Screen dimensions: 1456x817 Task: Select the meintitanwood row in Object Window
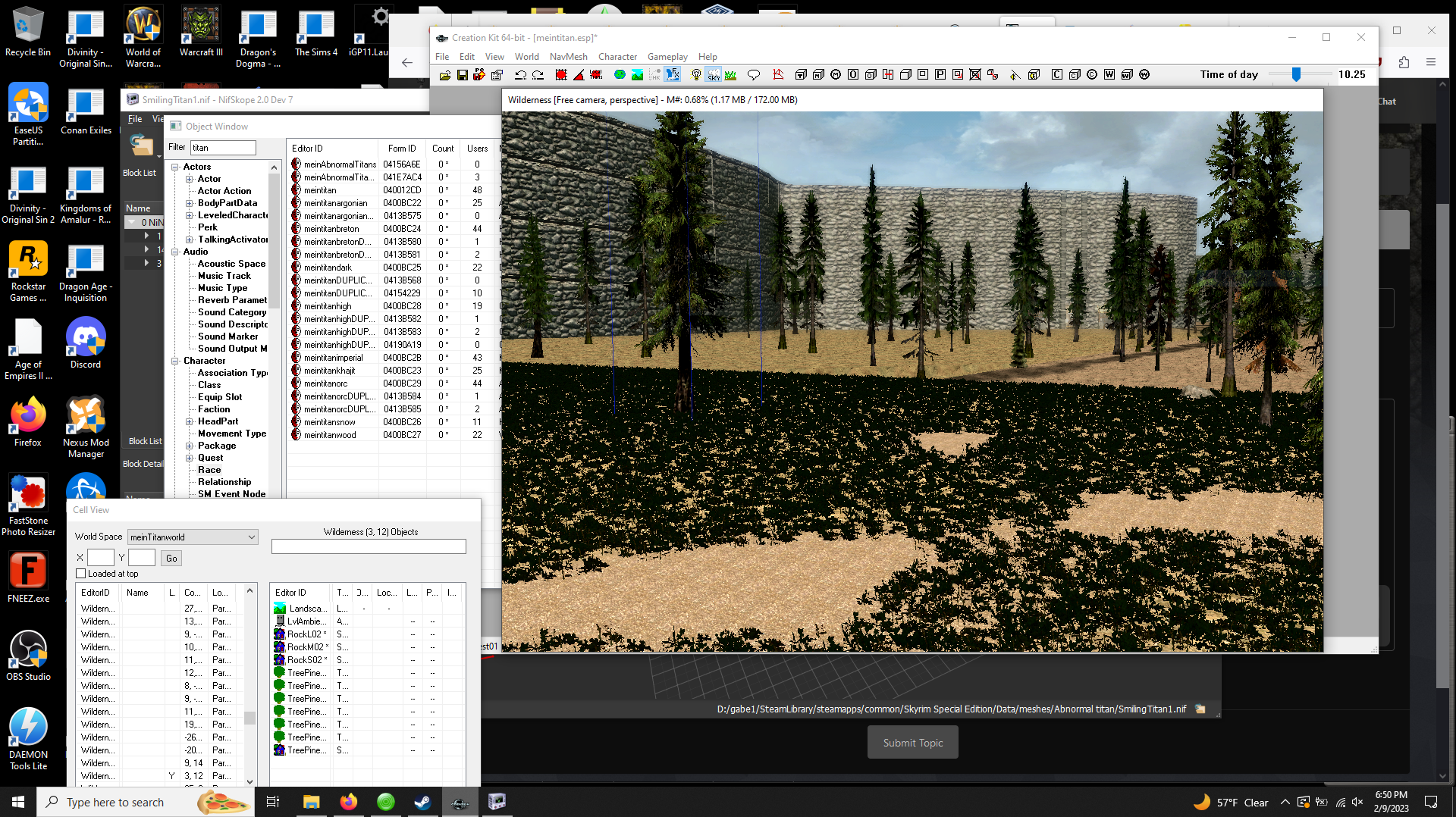(394, 435)
